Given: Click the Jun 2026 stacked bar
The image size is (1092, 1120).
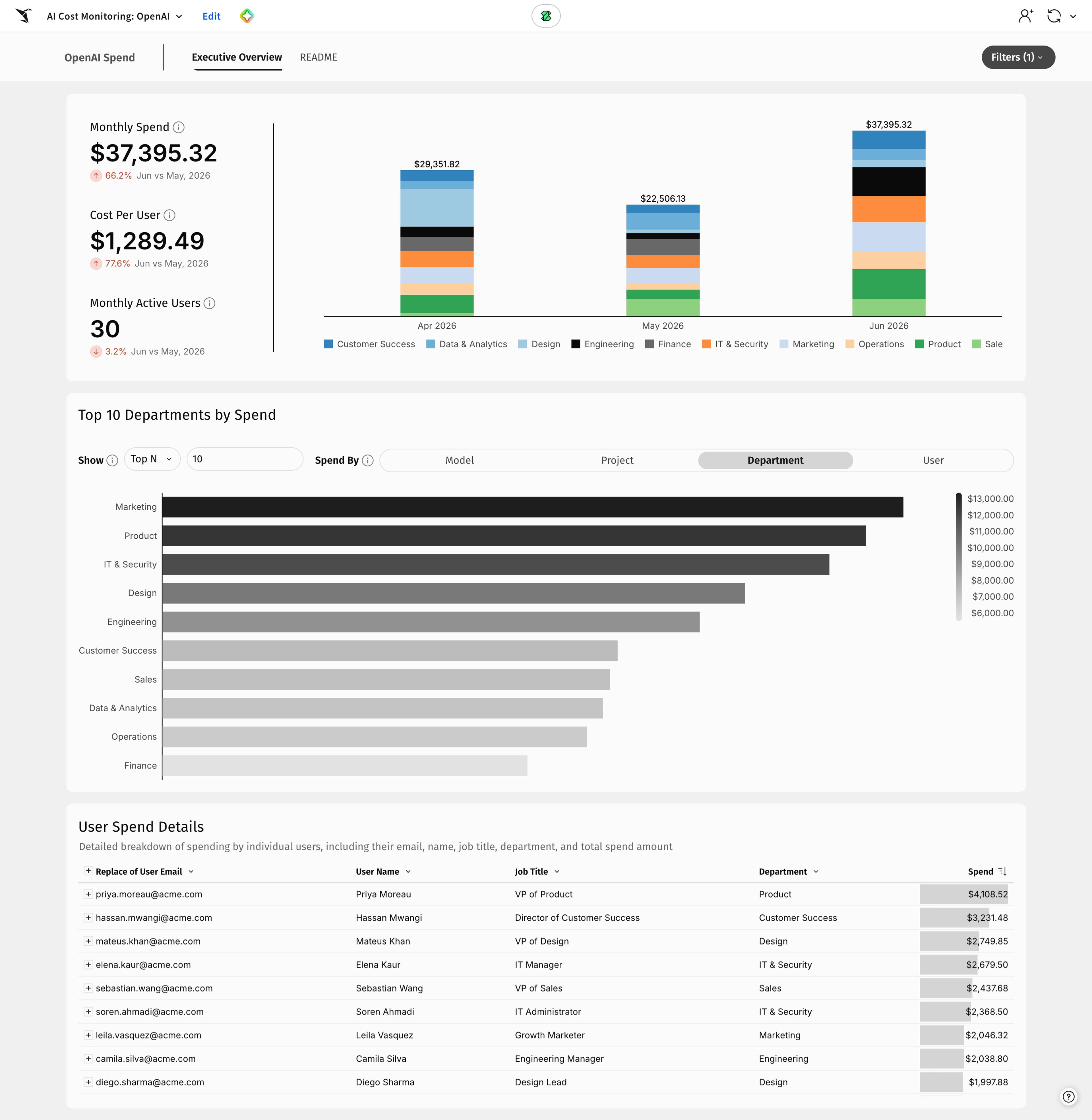Looking at the screenshot, I should [888, 223].
